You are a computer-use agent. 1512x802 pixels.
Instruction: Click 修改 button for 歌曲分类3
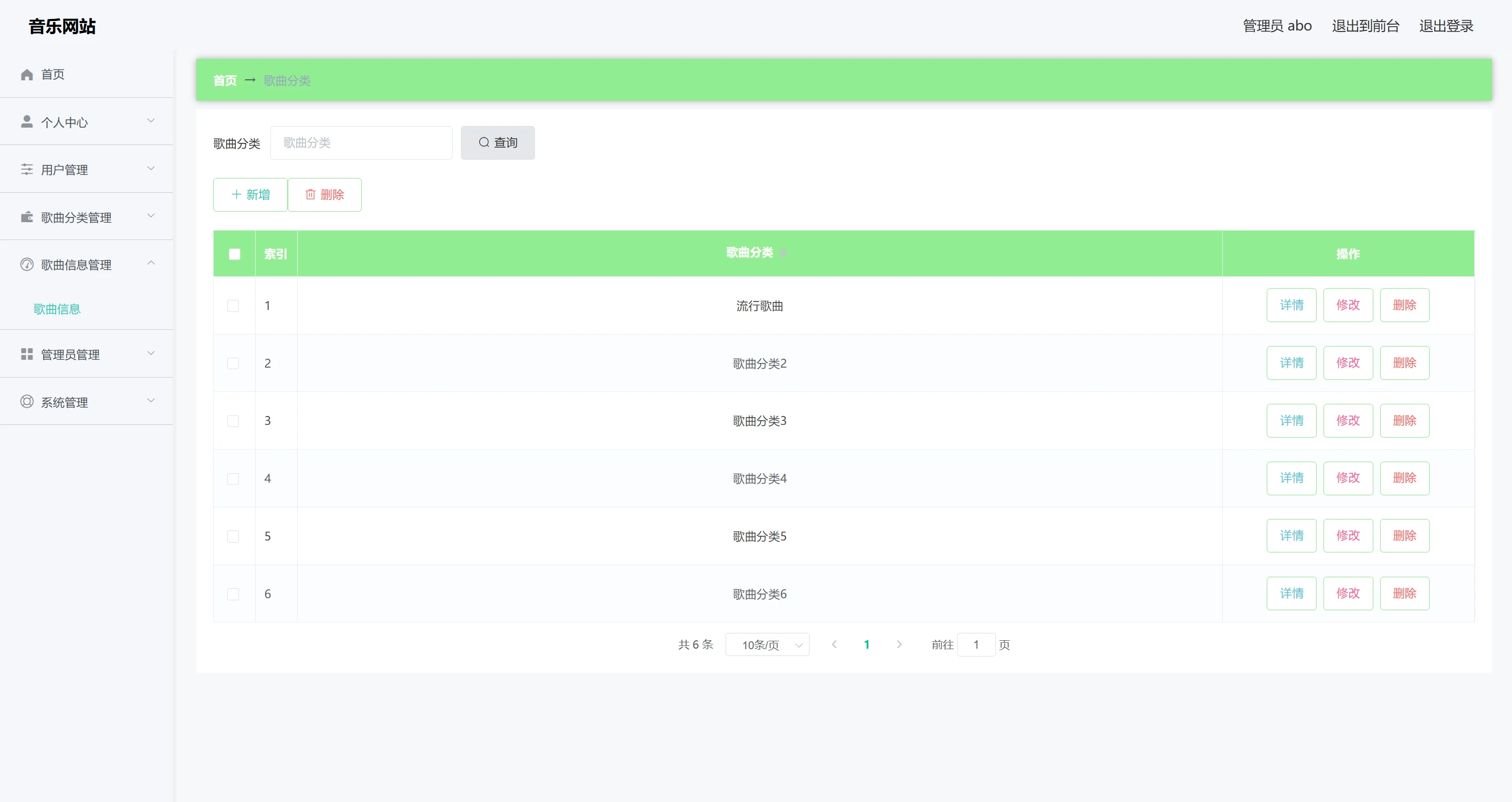pos(1348,420)
